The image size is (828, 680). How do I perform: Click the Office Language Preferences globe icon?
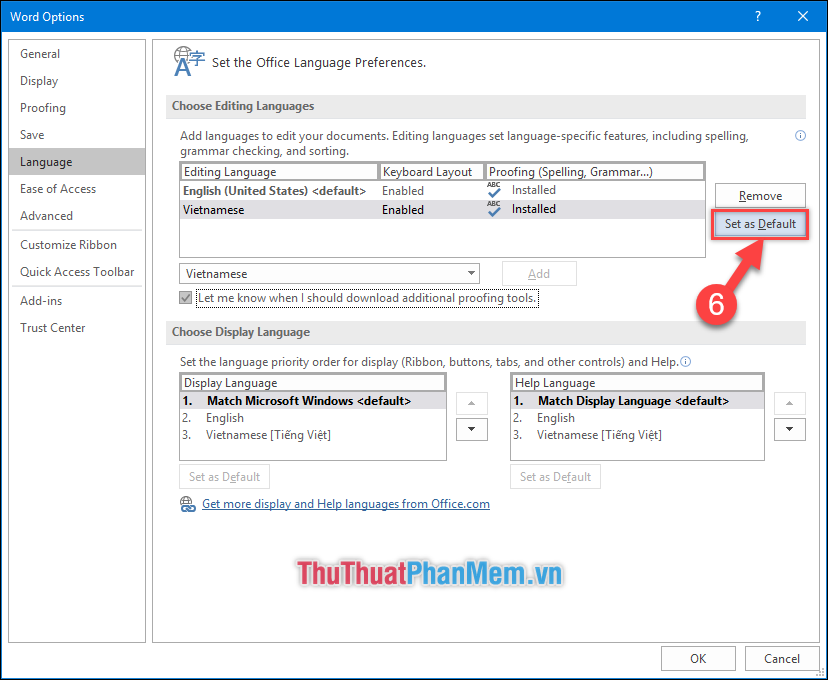(x=189, y=62)
